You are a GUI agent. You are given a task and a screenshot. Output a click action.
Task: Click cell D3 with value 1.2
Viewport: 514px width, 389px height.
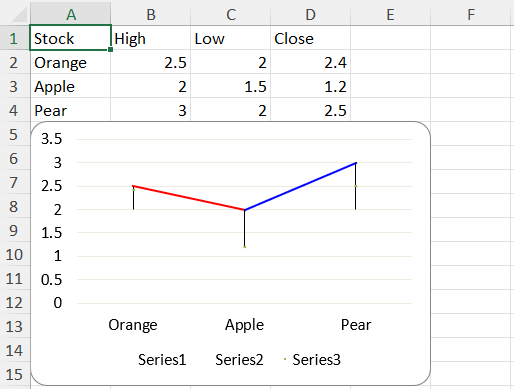[x=311, y=86]
